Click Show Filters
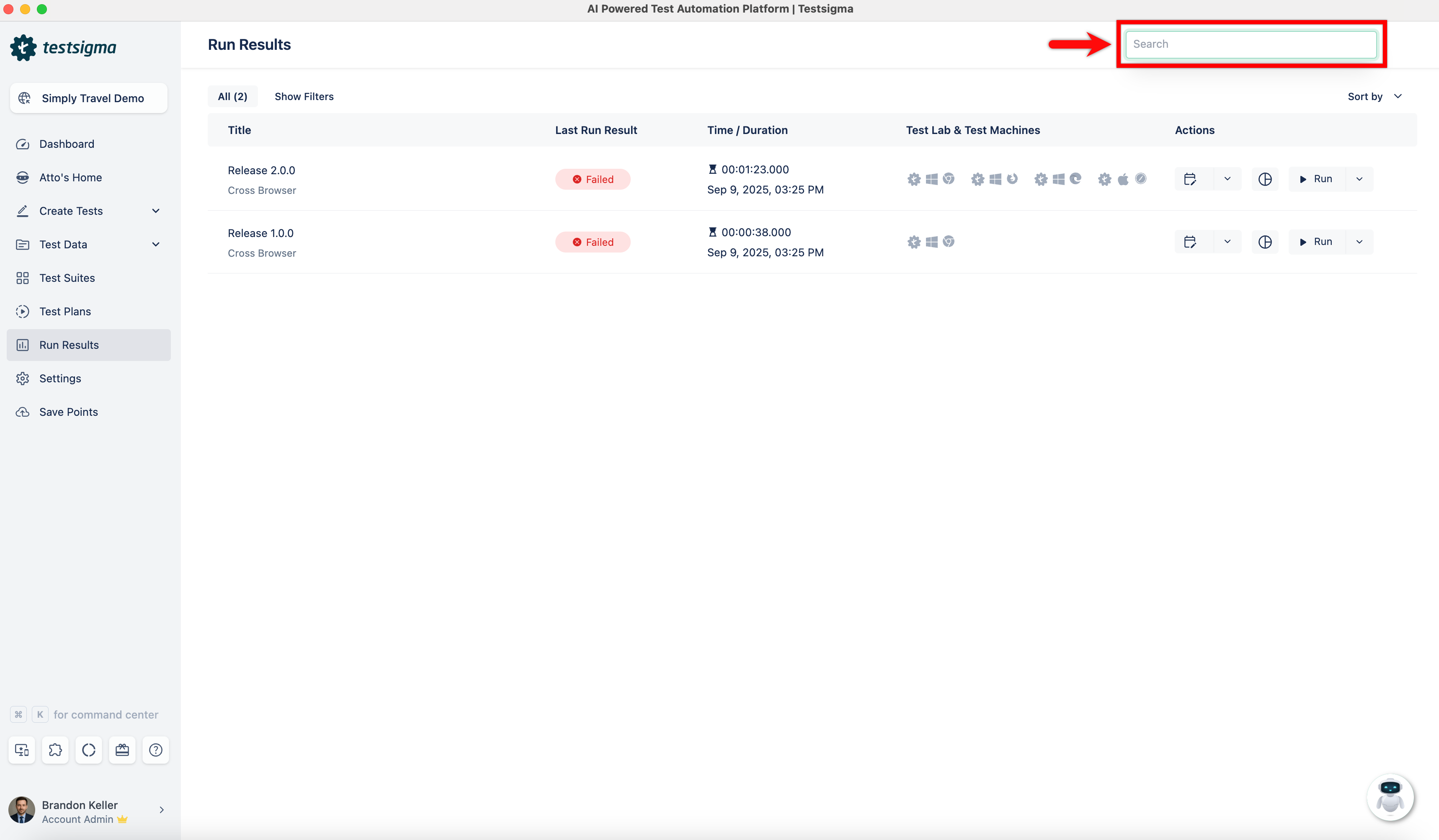The image size is (1439, 840). [304, 96]
